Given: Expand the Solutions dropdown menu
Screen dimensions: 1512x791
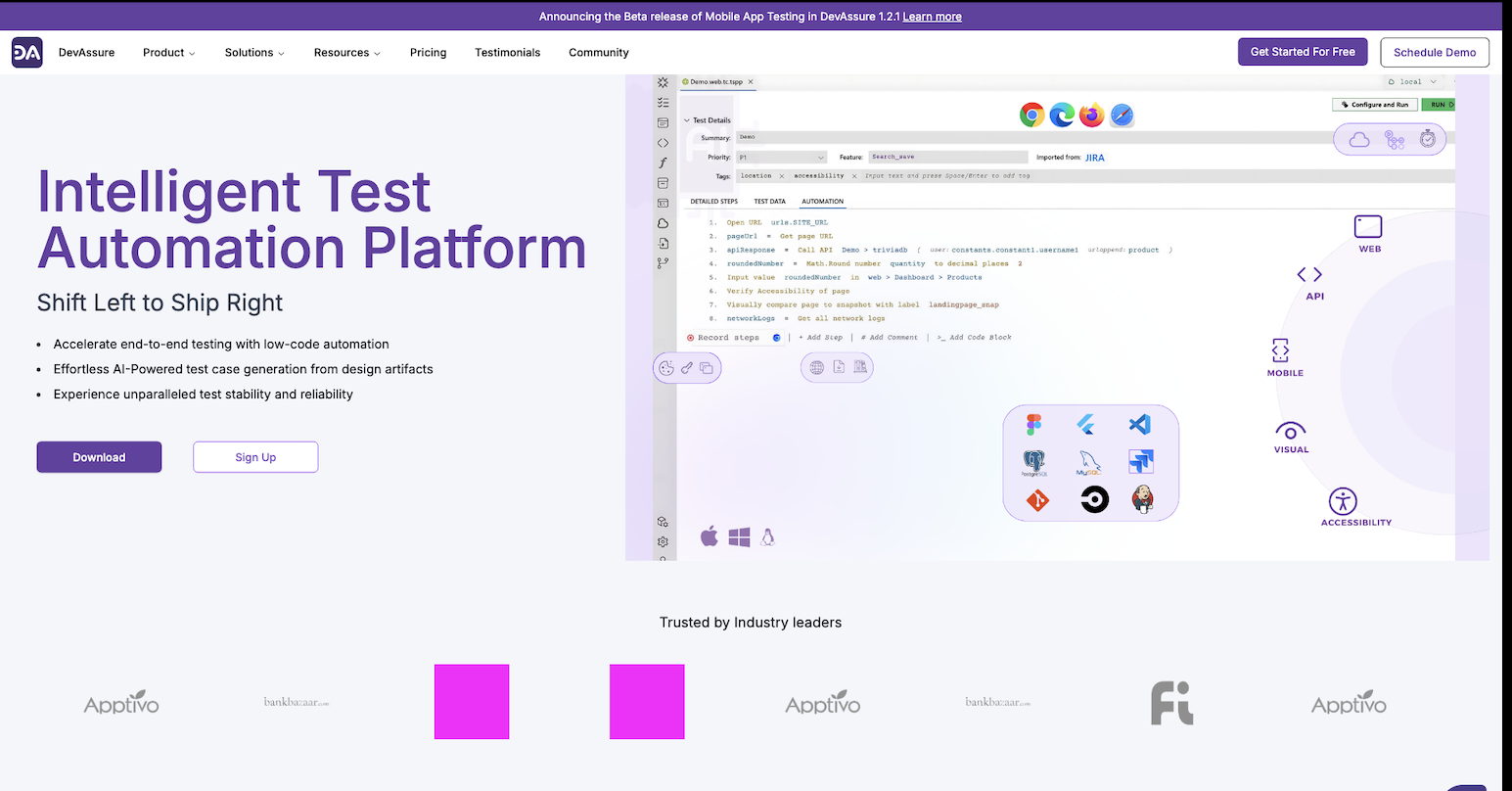Looking at the screenshot, I should pyautogui.click(x=254, y=53).
